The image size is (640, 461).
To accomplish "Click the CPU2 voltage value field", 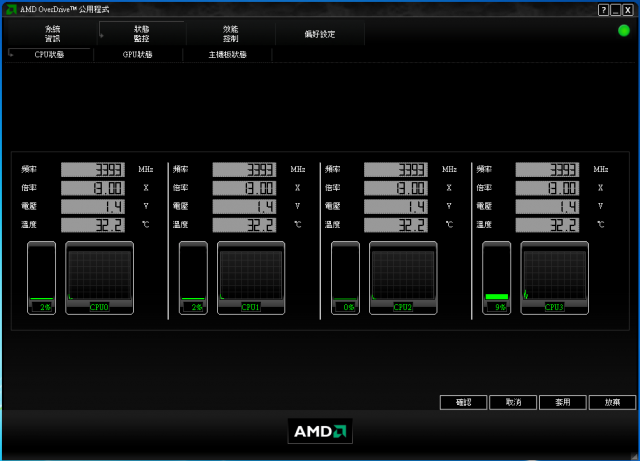I will (396, 207).
